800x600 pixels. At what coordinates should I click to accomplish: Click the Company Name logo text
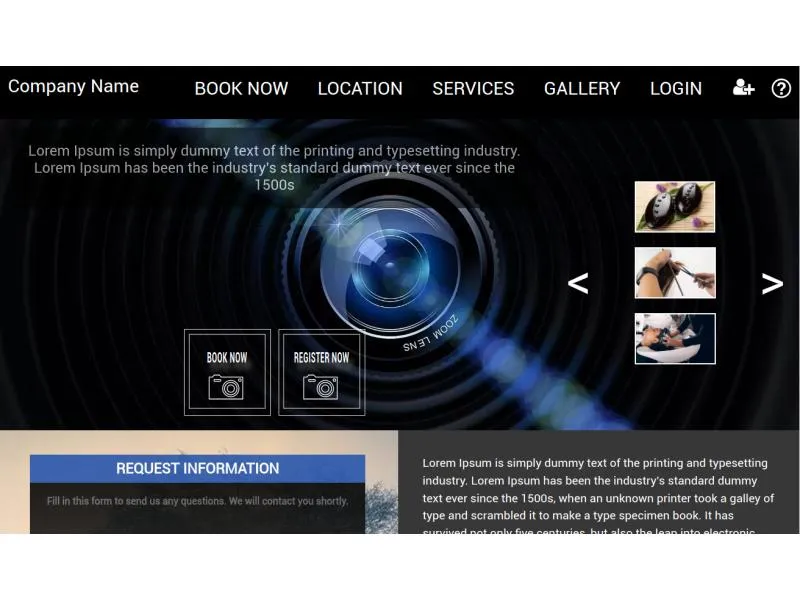pos(73,86)
